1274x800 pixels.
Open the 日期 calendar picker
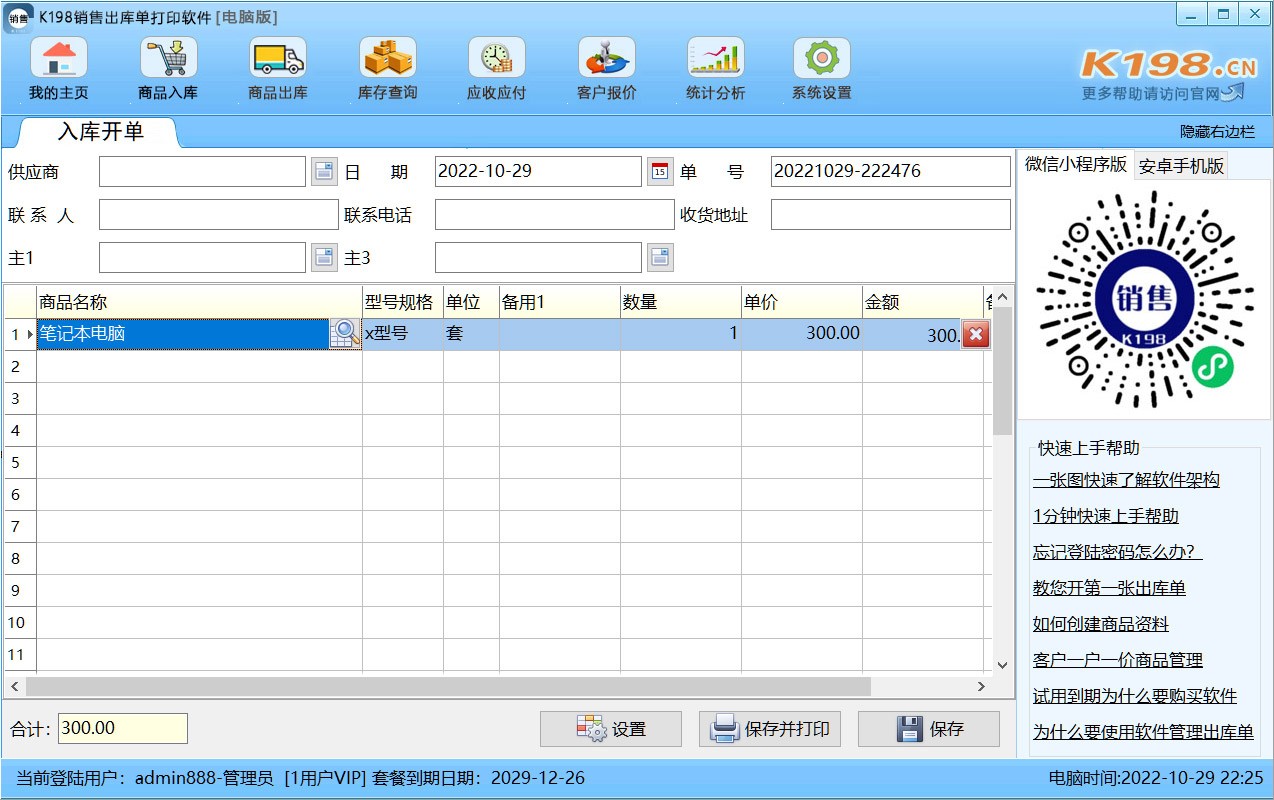660,172
